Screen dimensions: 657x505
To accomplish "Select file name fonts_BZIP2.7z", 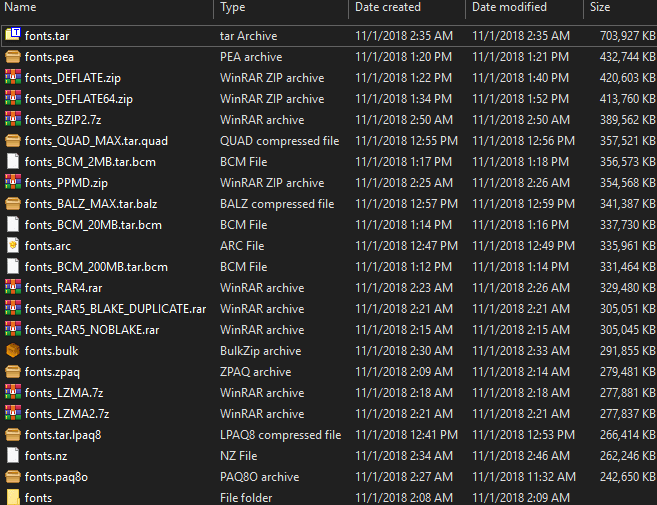I will pos(63,120).
